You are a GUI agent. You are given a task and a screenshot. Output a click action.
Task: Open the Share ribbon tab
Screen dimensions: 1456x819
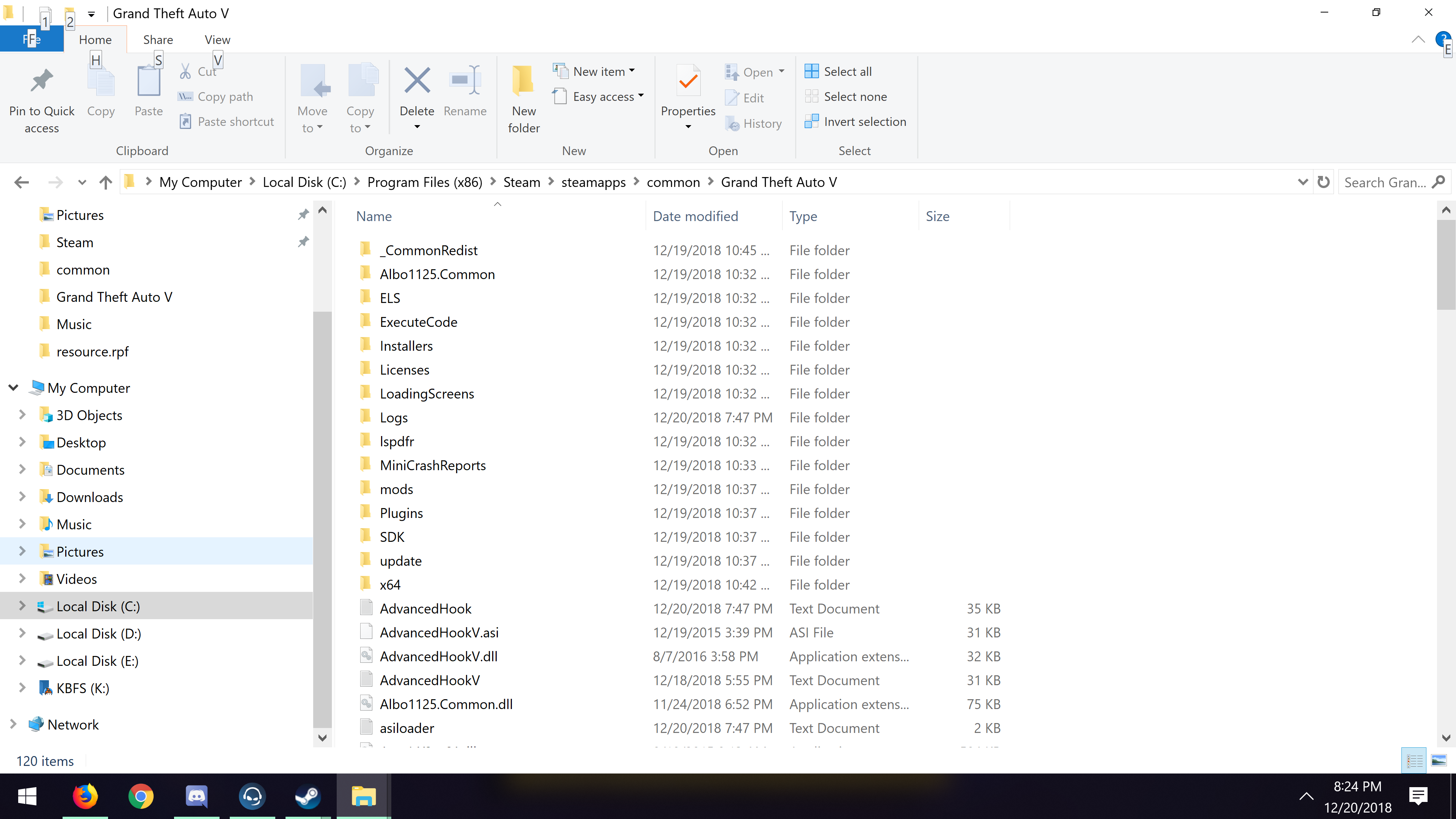tap(158, 39)
